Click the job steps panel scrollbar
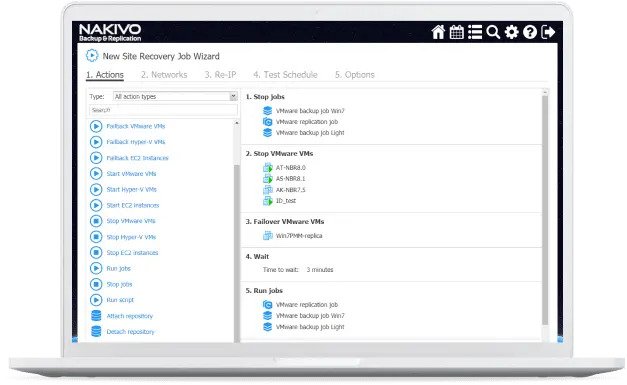 tap(545, 210)
